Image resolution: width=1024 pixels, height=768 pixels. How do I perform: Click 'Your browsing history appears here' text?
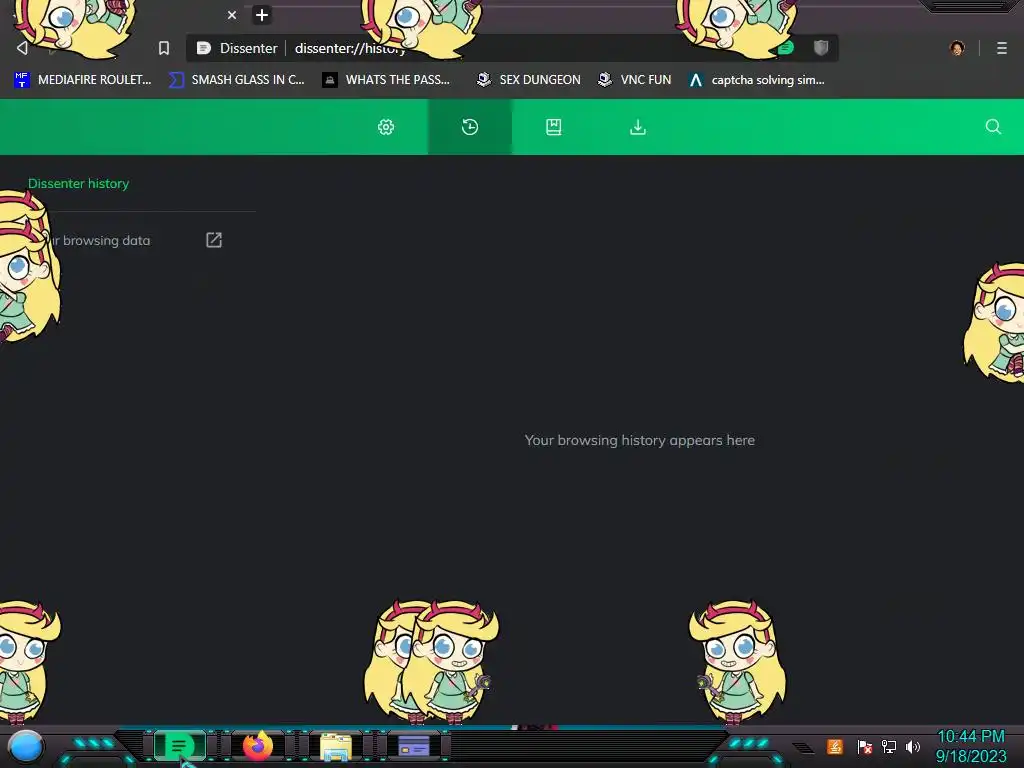[x=639, y=440]
